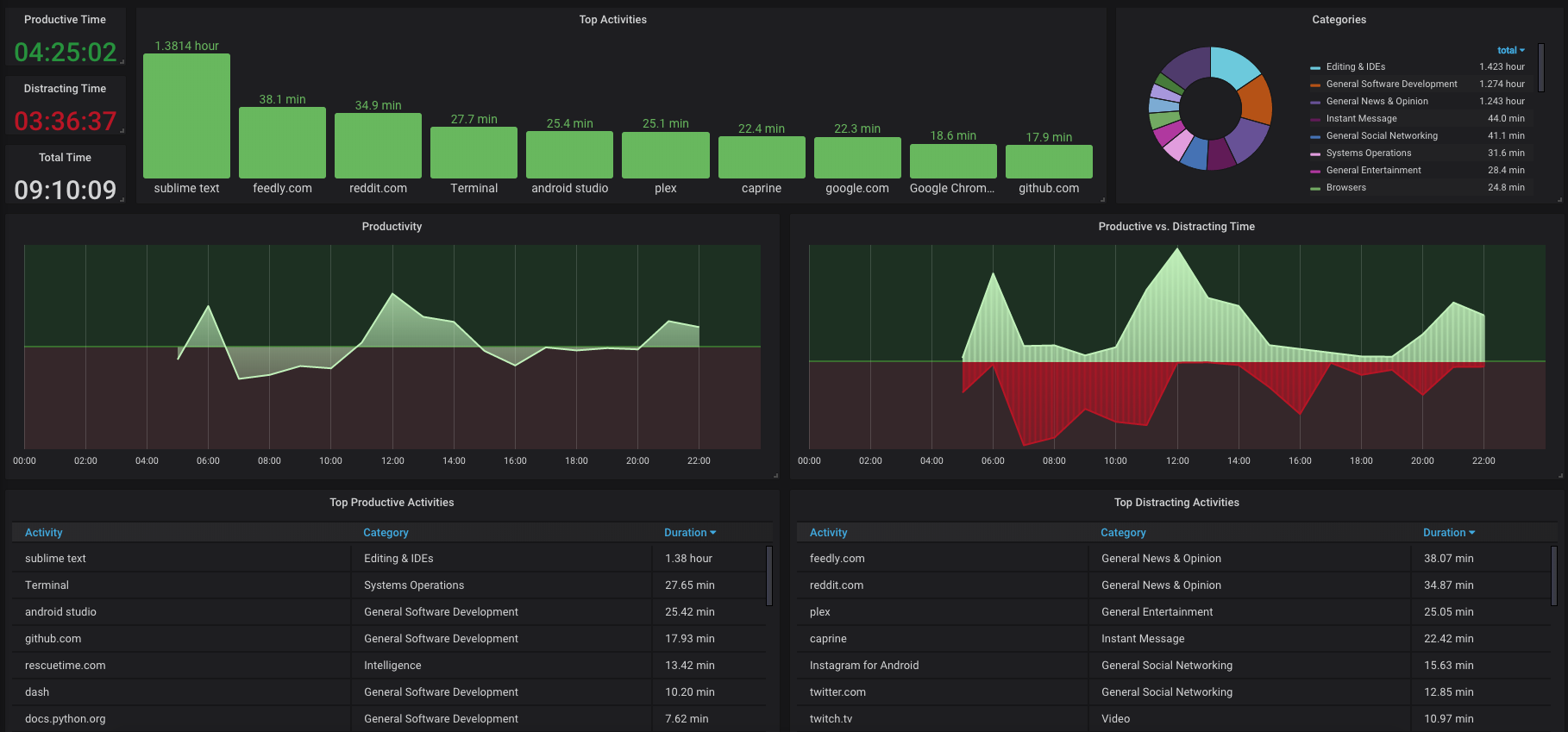Toggle the General Entertainment legend label
This screenshot has width=1568, height=732.
(1374, 170)
